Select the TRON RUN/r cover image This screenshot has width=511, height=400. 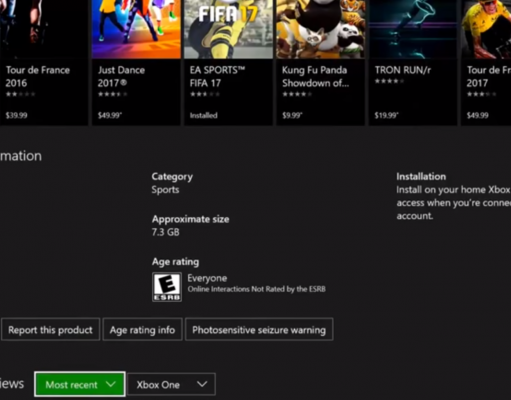(x=413, y=29)
